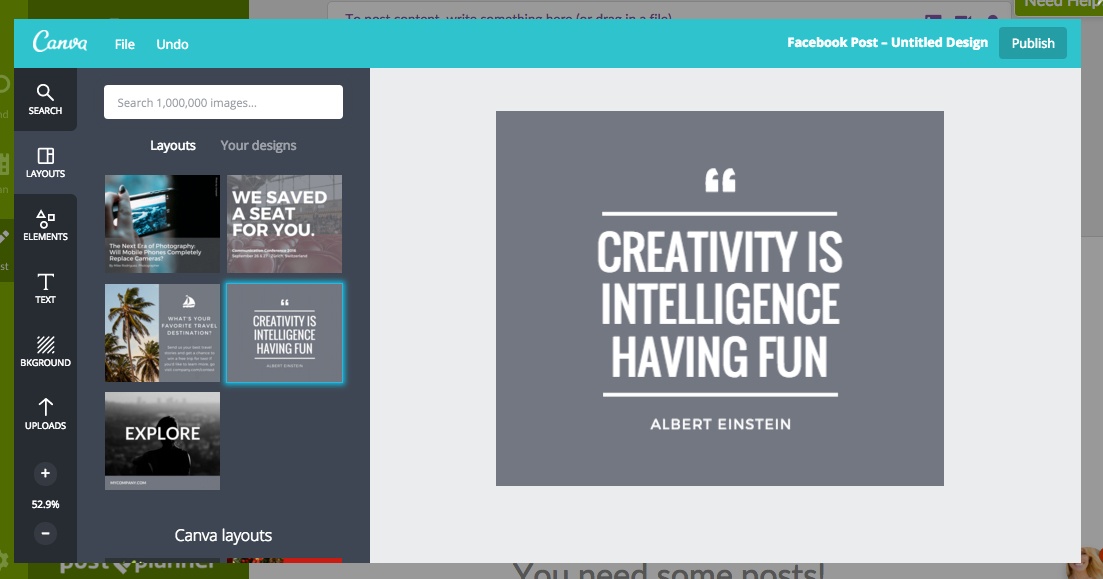
Task: Select the Search panel icon in sidebar
Action: tap(45, 98)
